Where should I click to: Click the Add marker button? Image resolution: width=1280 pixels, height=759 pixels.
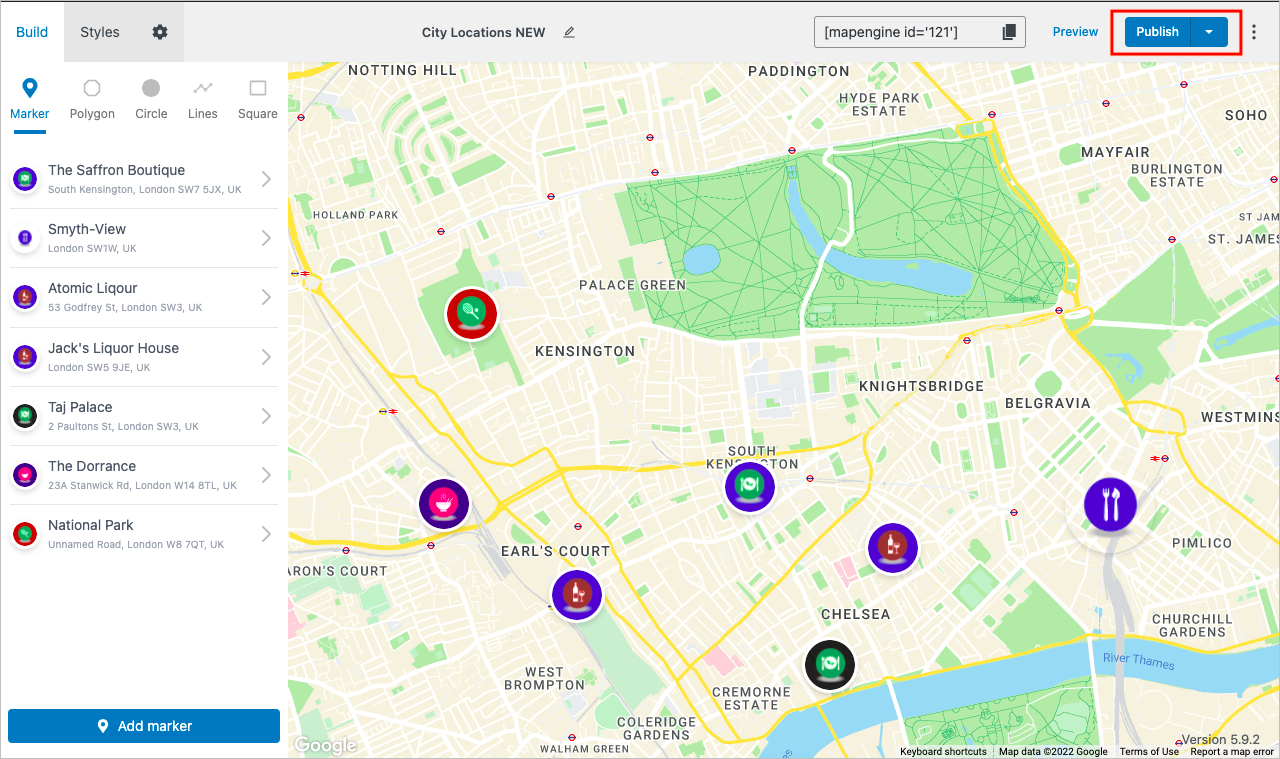pyautogui.click(x=144, y=726)
